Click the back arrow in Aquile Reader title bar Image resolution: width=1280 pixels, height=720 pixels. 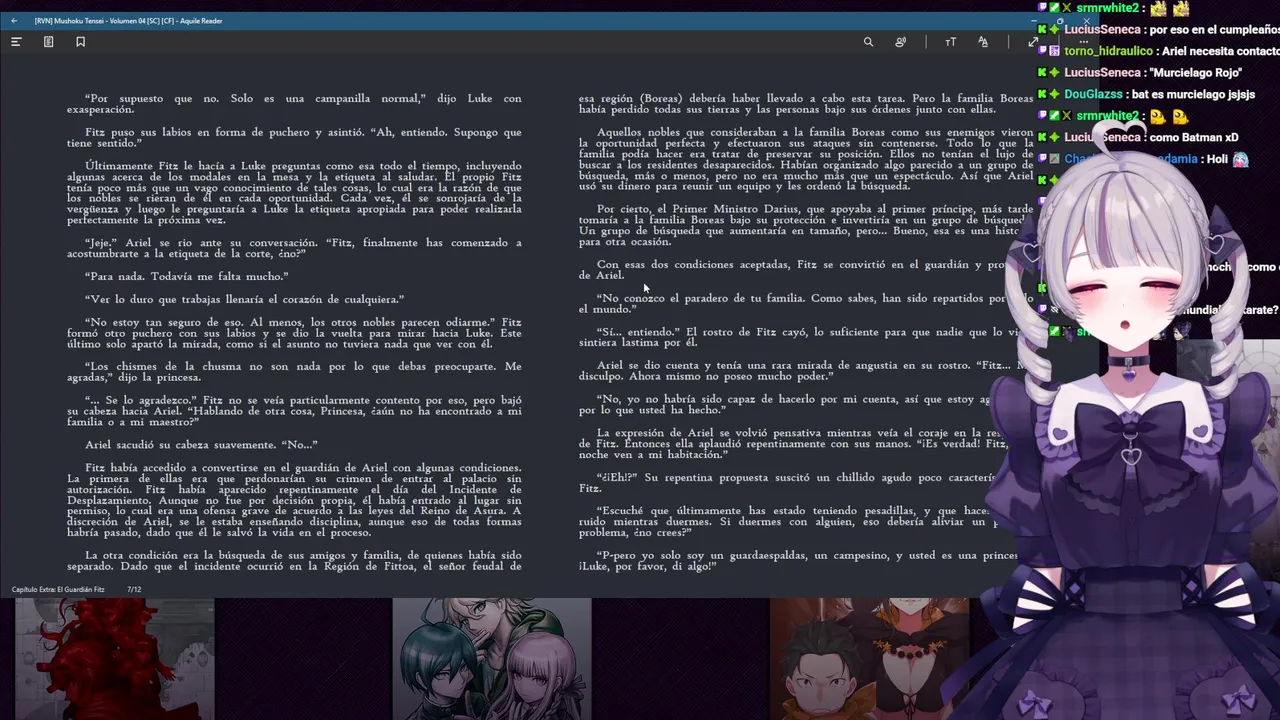[14, 21]
